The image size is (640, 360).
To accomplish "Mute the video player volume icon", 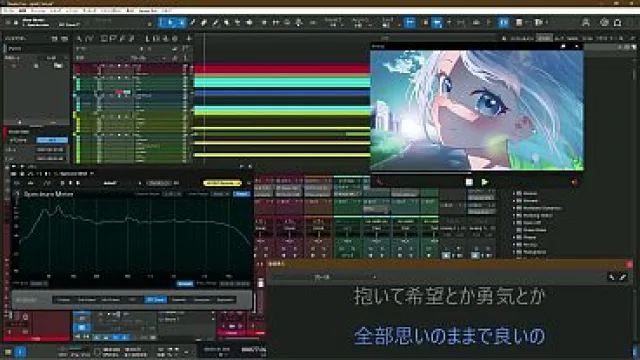I will point(575,182).
